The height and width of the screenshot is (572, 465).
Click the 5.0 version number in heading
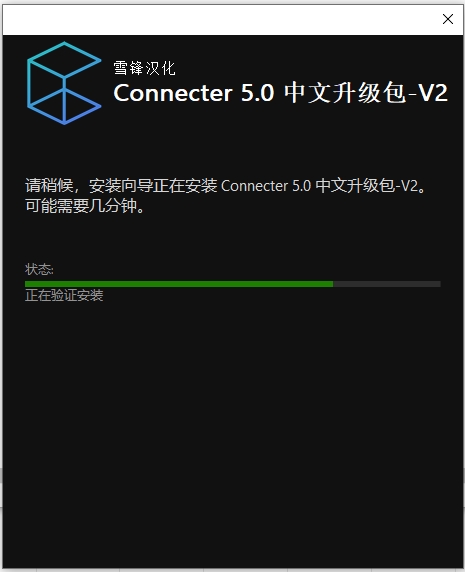click(x=257, y=93)
